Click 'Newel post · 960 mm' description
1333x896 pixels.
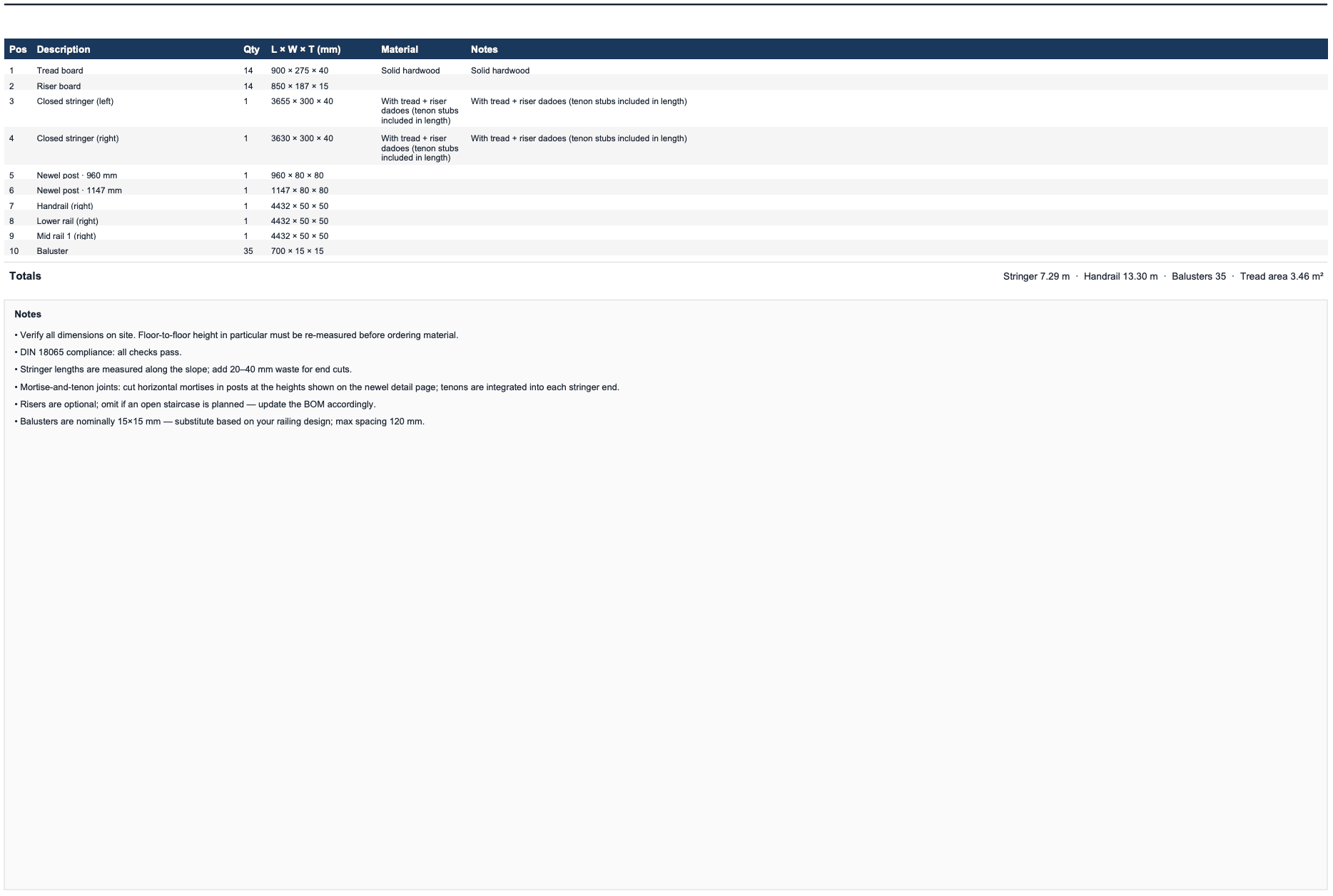[x=77, y=175]
